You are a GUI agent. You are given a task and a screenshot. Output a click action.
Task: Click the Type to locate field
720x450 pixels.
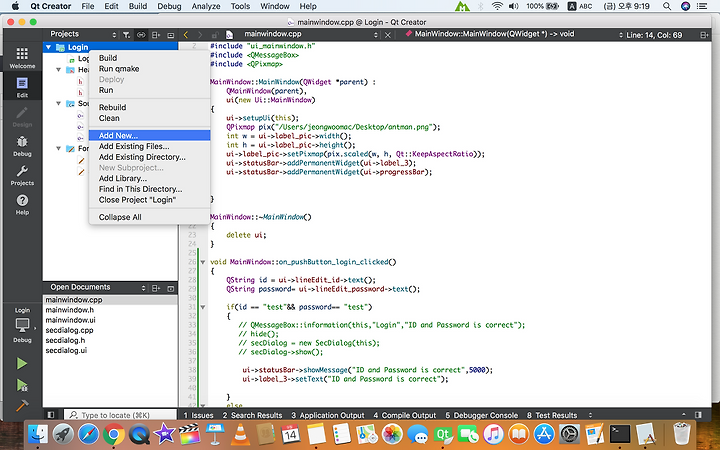120,415
